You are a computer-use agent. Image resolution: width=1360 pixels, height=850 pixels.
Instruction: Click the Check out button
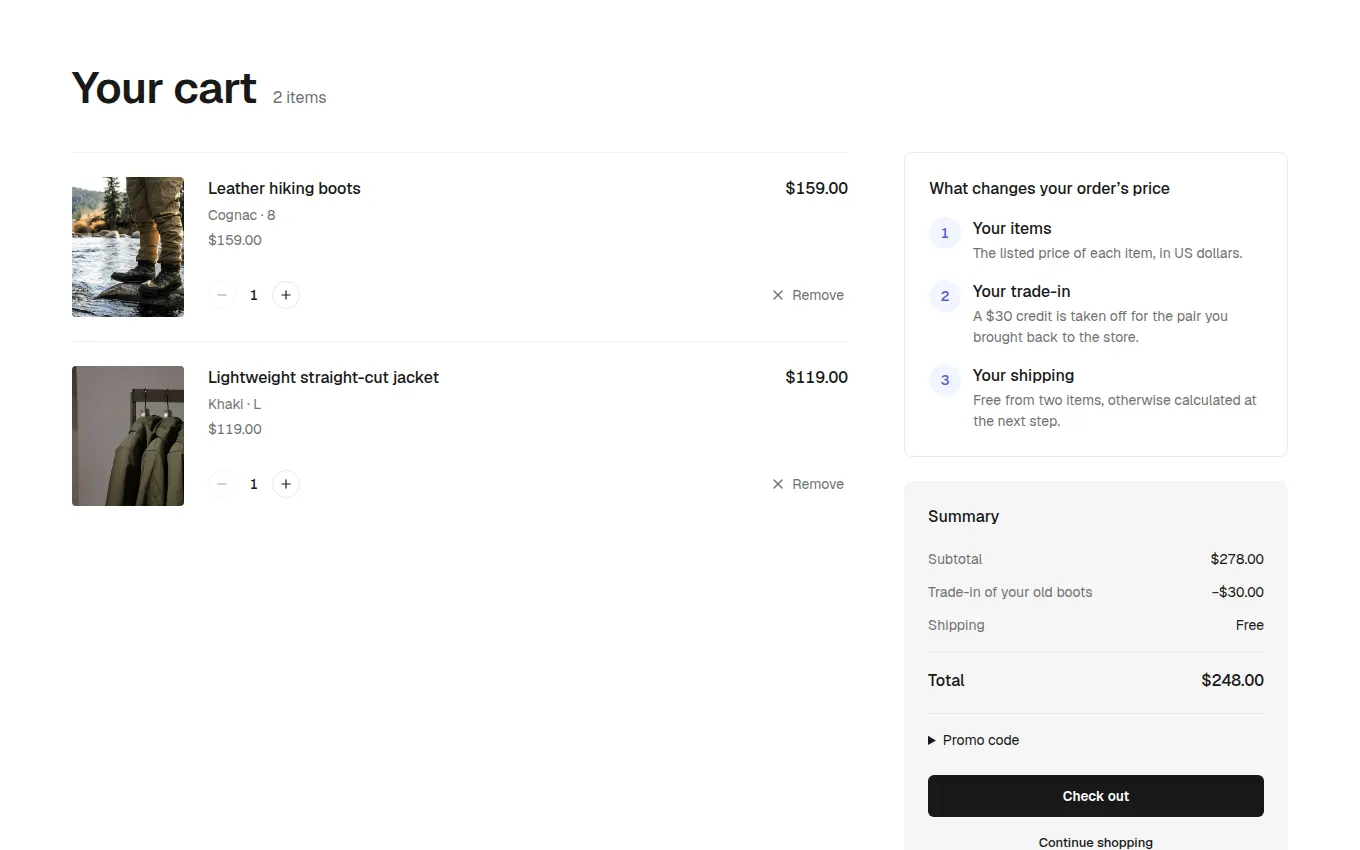1096,796
